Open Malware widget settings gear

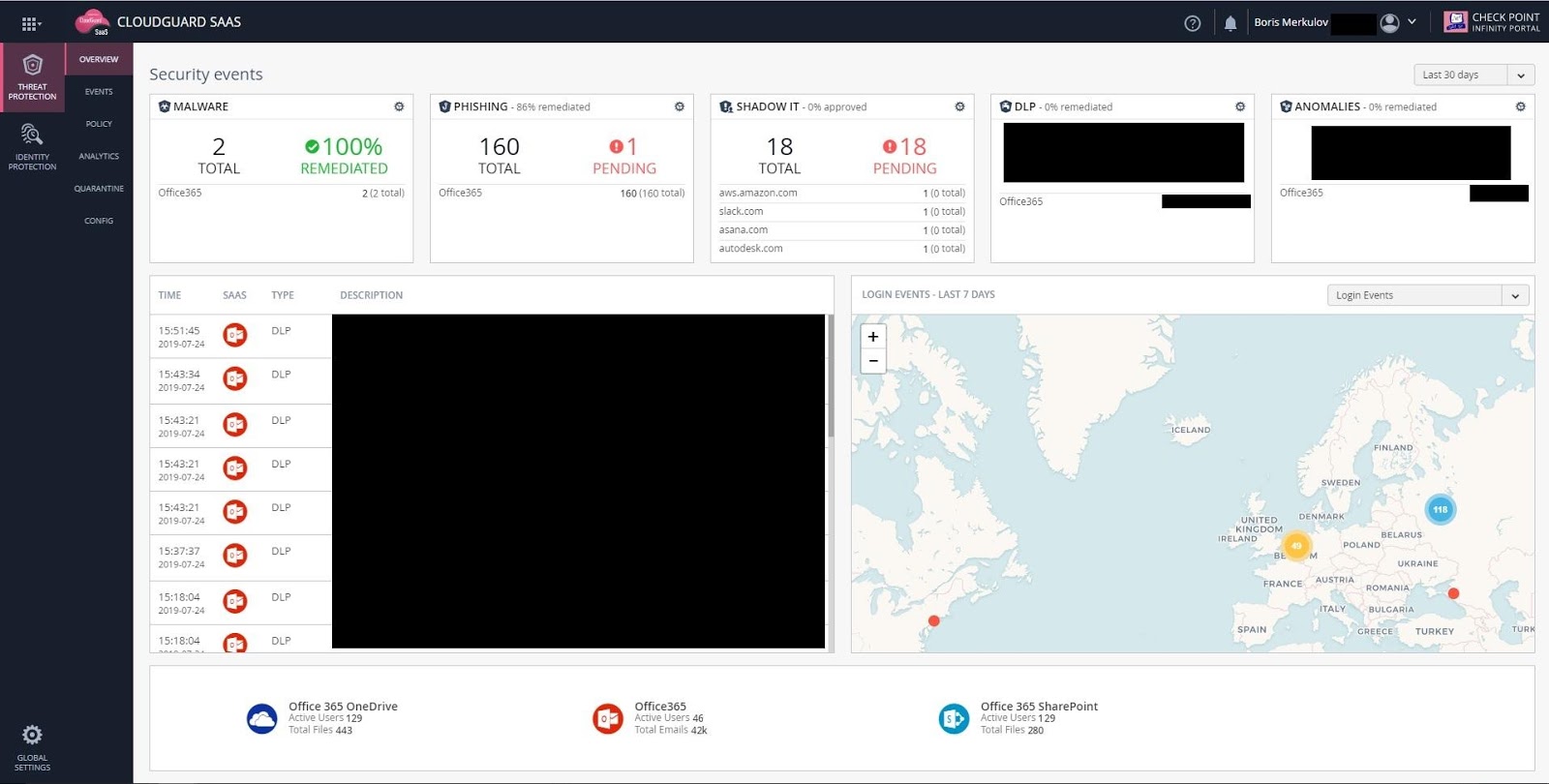click(399, 106)
